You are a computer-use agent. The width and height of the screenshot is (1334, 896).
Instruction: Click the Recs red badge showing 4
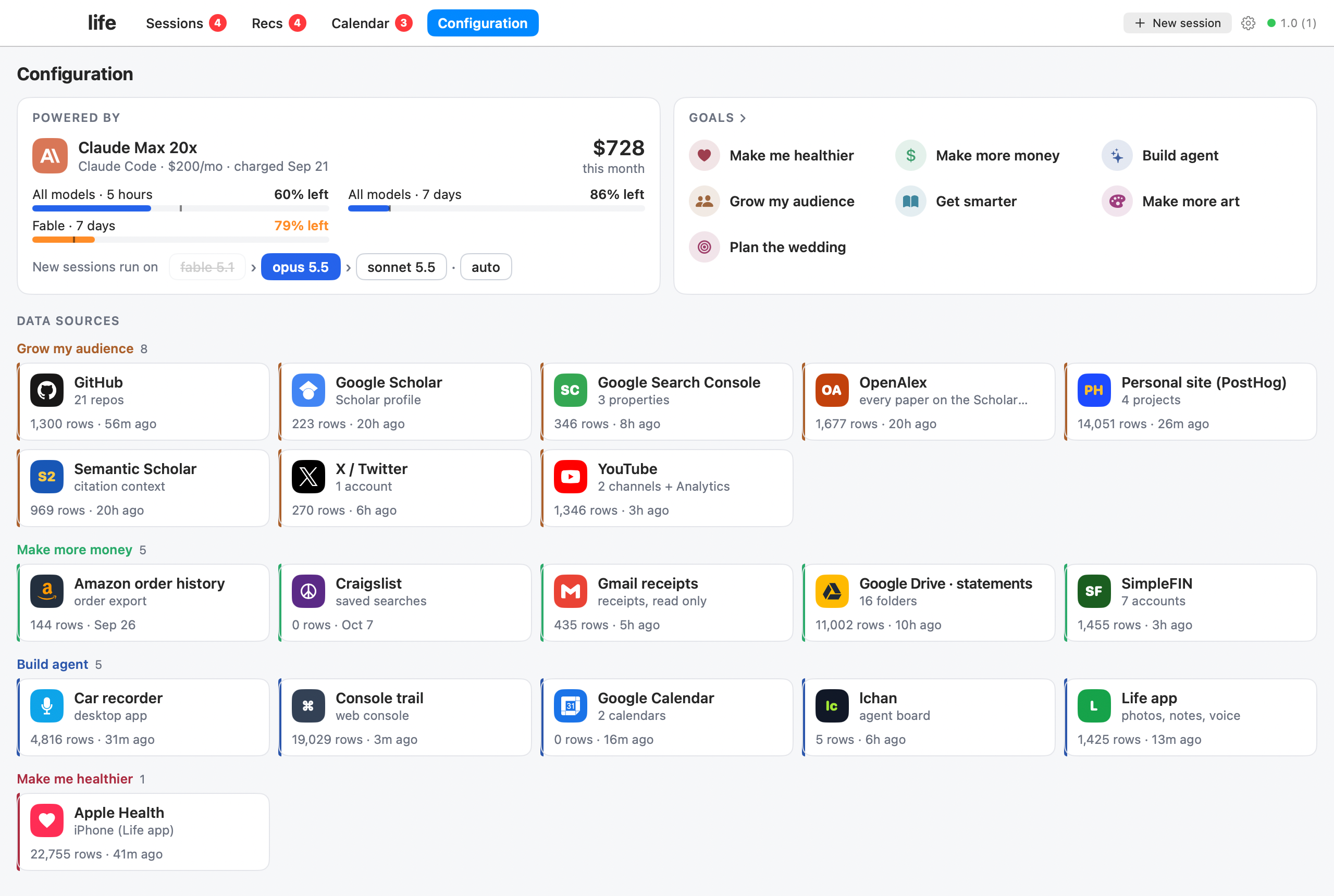coord(297,23)
